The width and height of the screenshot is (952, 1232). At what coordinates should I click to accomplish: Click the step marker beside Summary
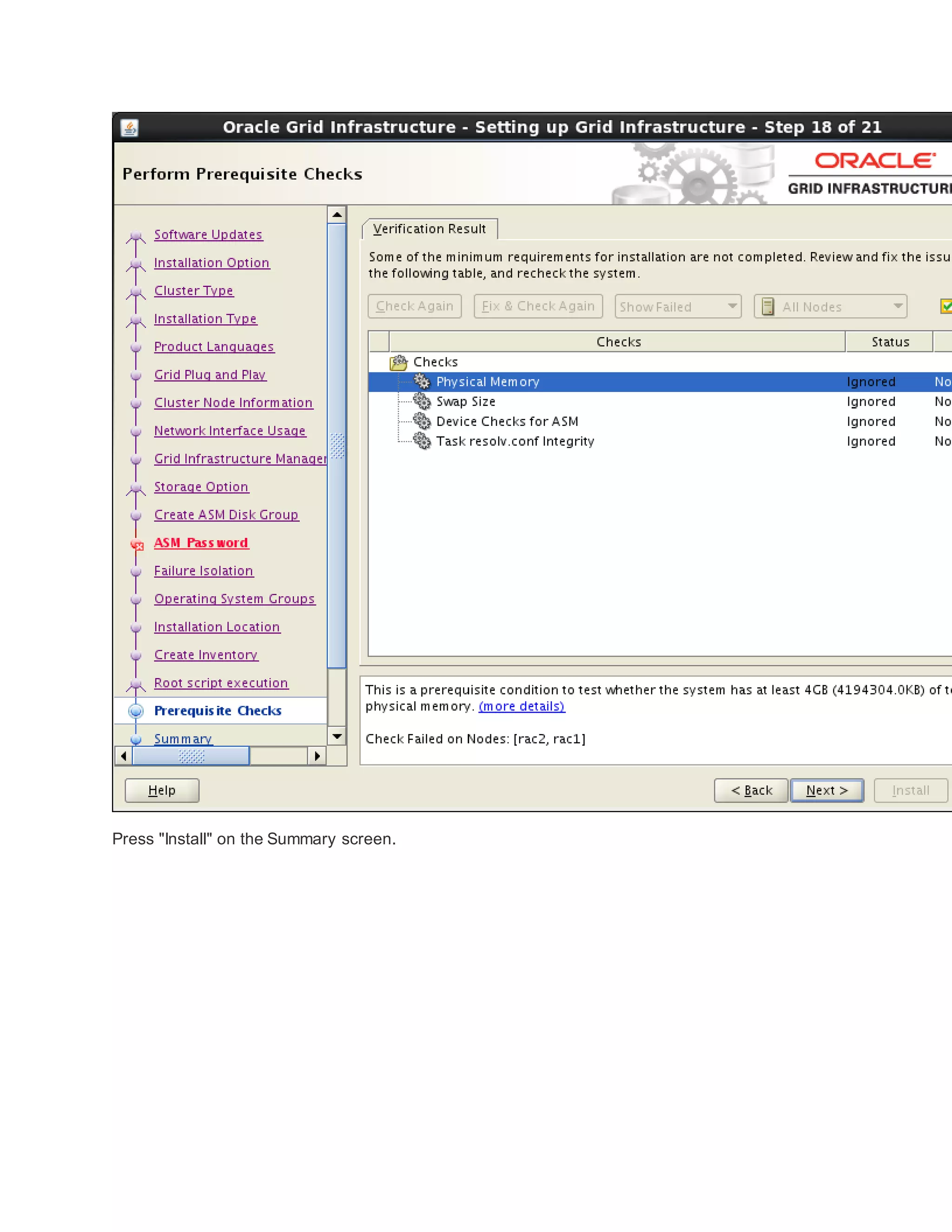point(136,739)
